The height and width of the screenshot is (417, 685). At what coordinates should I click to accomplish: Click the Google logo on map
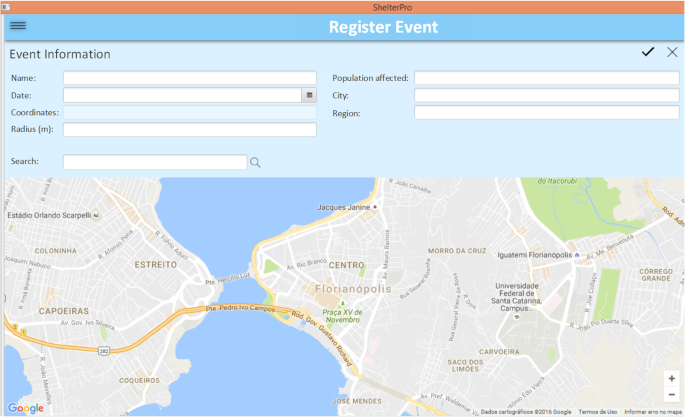(26, 408)
